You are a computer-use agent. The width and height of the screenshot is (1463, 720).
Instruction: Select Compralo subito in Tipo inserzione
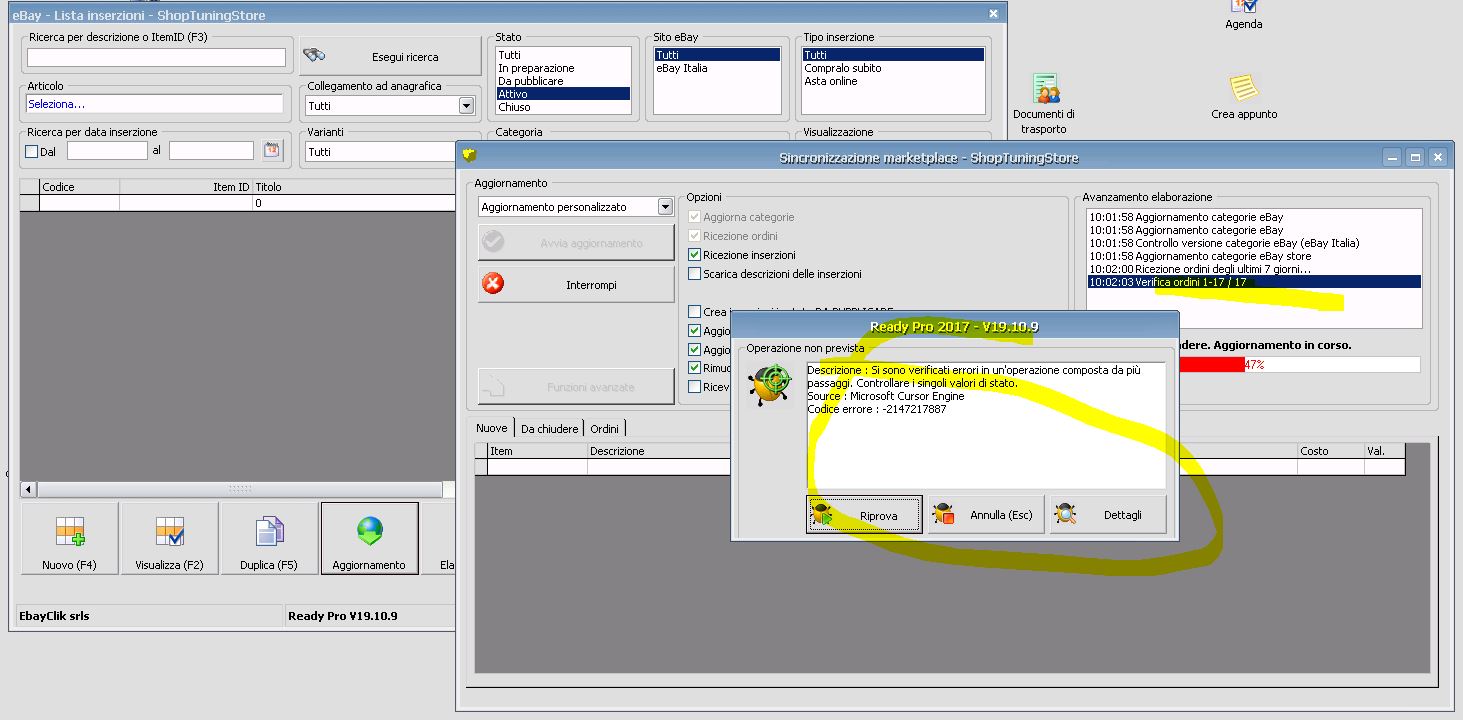tap(894, 68)
